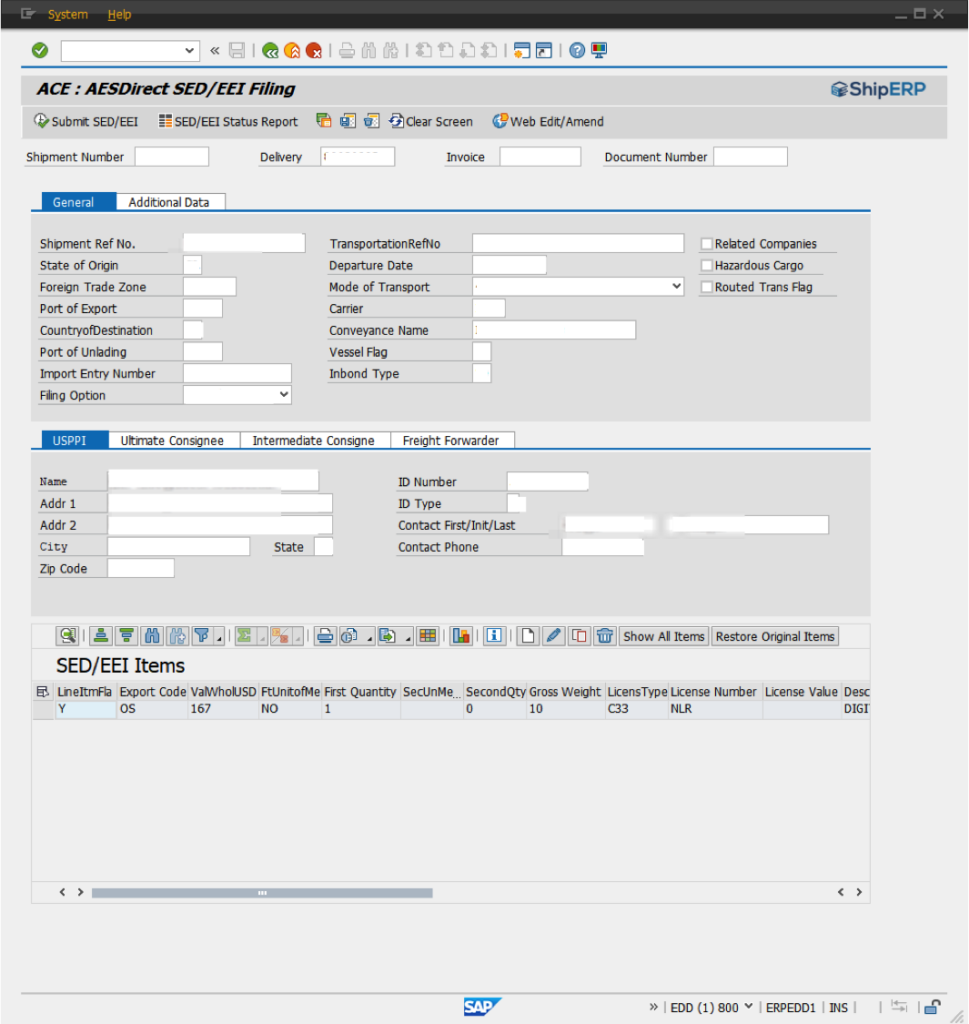Click the blue information icon in the items toolbar

tap(494, 636)
